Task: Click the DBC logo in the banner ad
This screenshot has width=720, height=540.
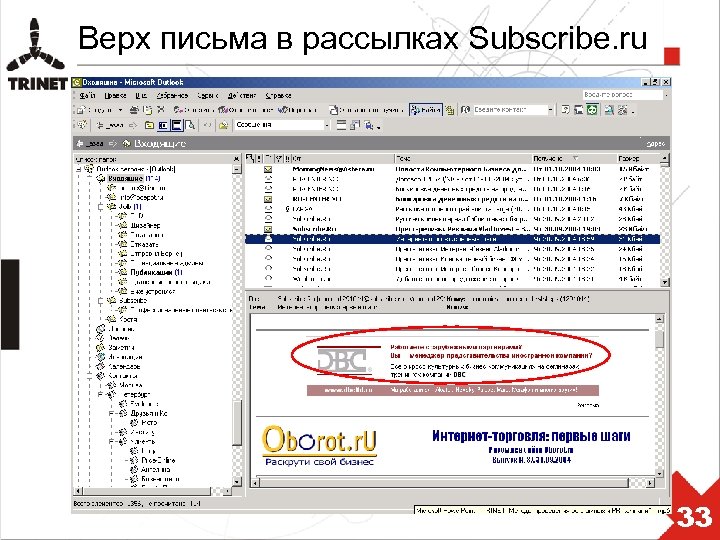Action: 344,361
